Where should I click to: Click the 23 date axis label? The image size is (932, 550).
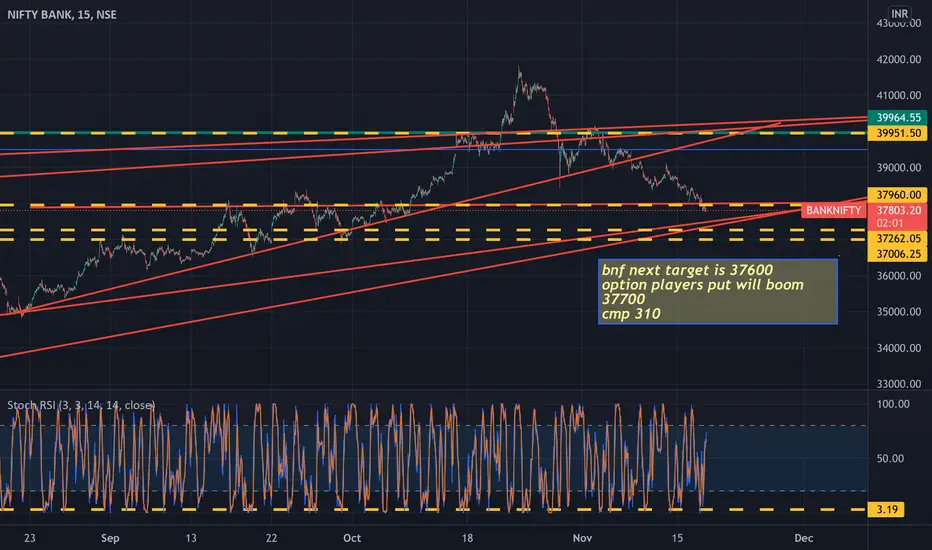click(x=30, y=538)
